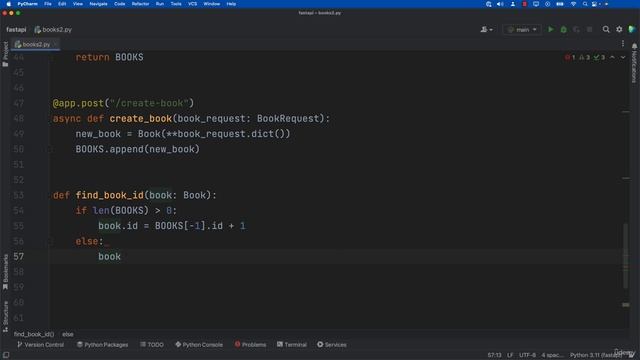Open macOS volume control icon
The width and height of the screenshot is (640, 360).
(x=500, y=4)
